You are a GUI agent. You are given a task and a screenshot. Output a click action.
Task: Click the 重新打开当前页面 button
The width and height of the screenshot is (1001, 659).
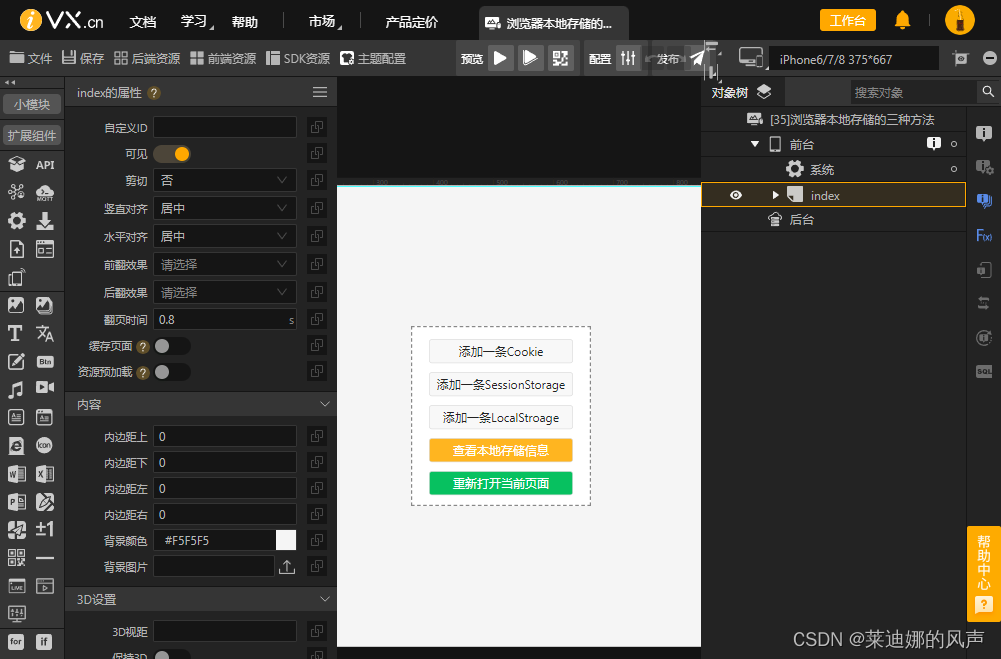pos(500,483)
